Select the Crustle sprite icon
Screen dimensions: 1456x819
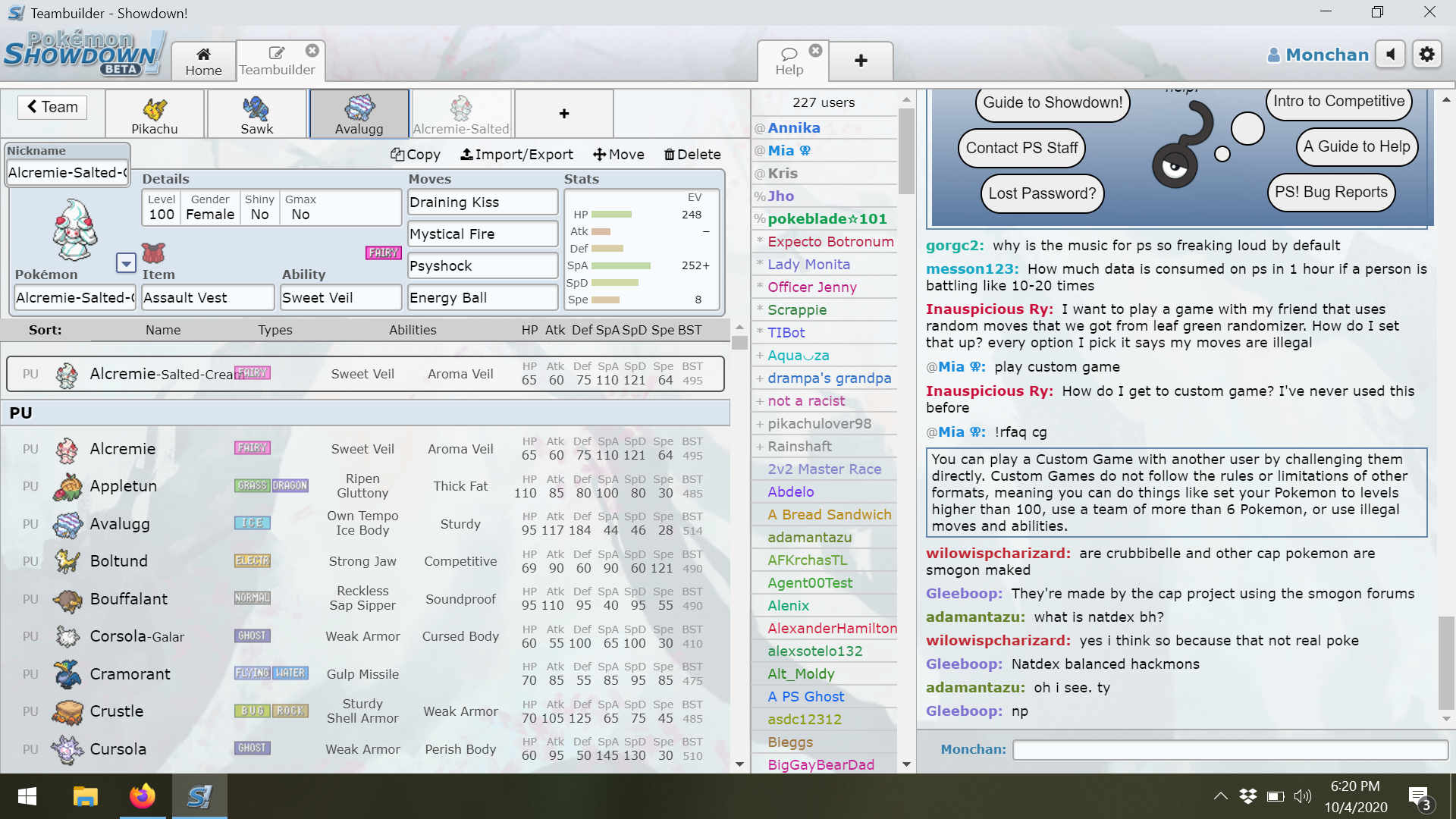coord(67,711)
